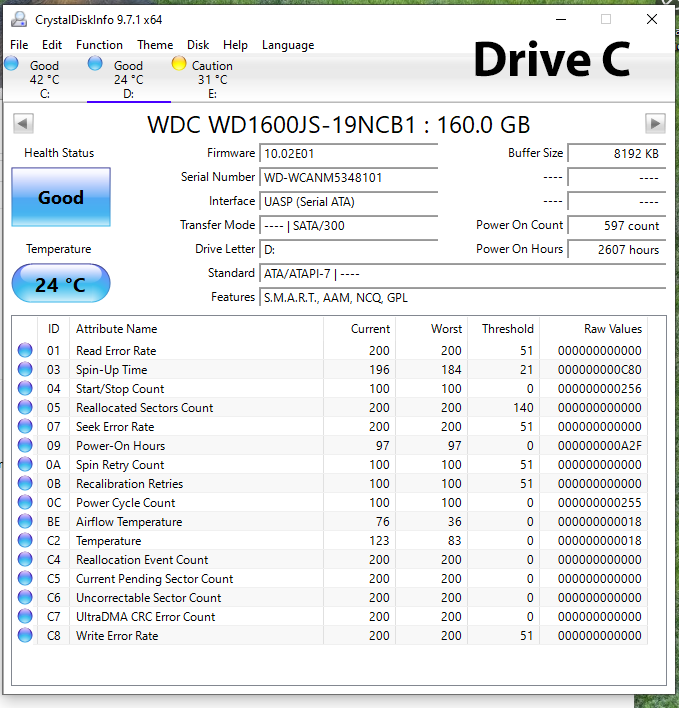Click the CrystalDiskInfo app icon in title bar
This screenshot has height=708, width=679.
[19, 19]
